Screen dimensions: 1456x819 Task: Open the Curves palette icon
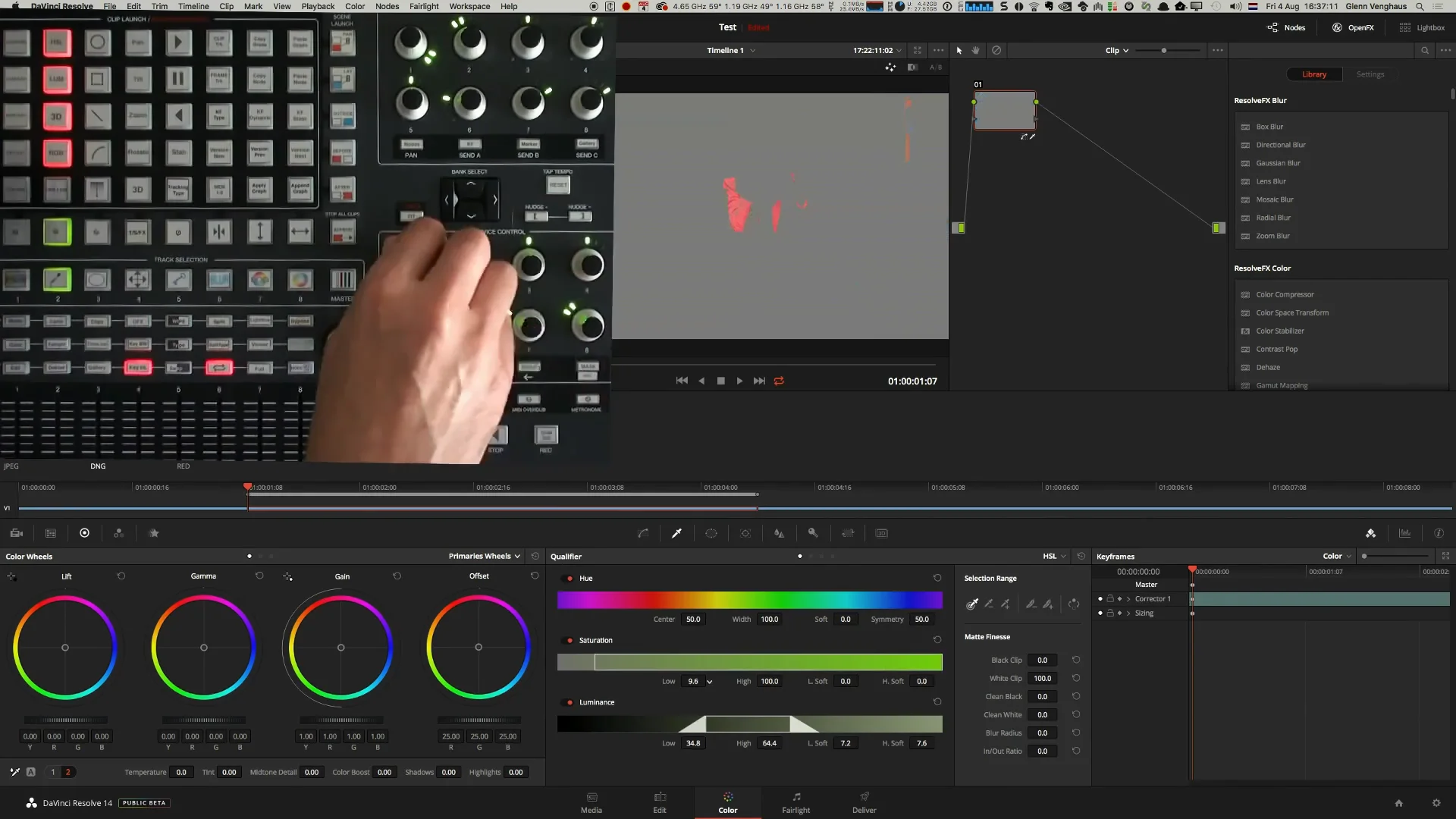[x=643, y=533]
